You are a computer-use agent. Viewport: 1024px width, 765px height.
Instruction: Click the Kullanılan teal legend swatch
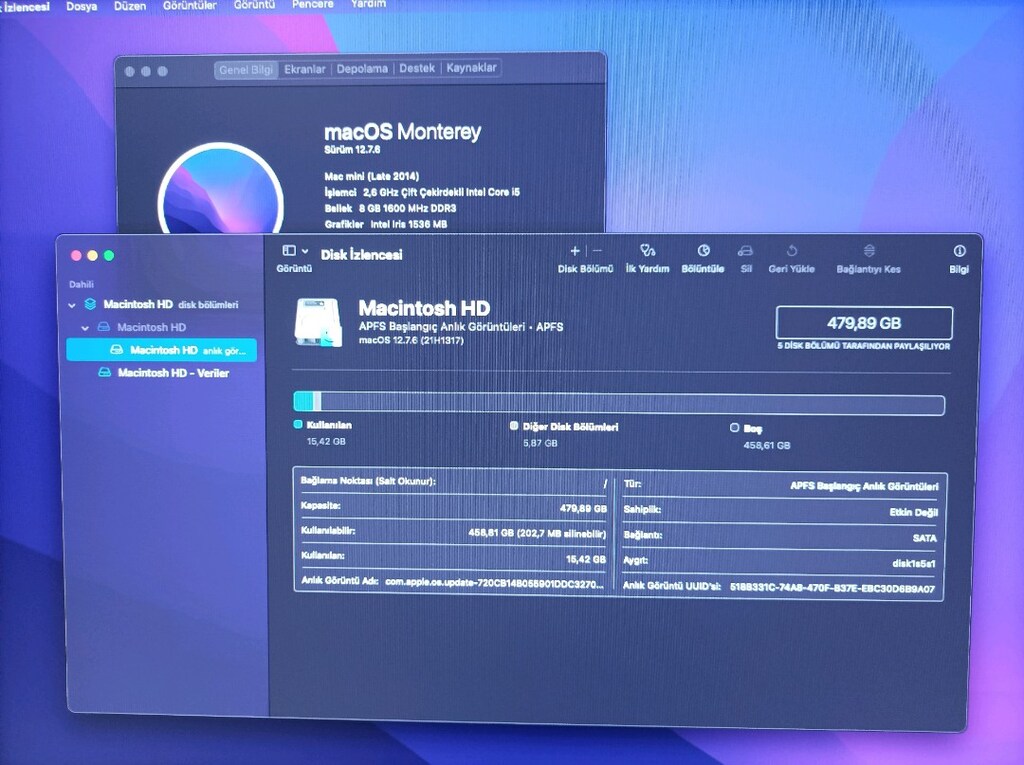click(x=298, y=425)
